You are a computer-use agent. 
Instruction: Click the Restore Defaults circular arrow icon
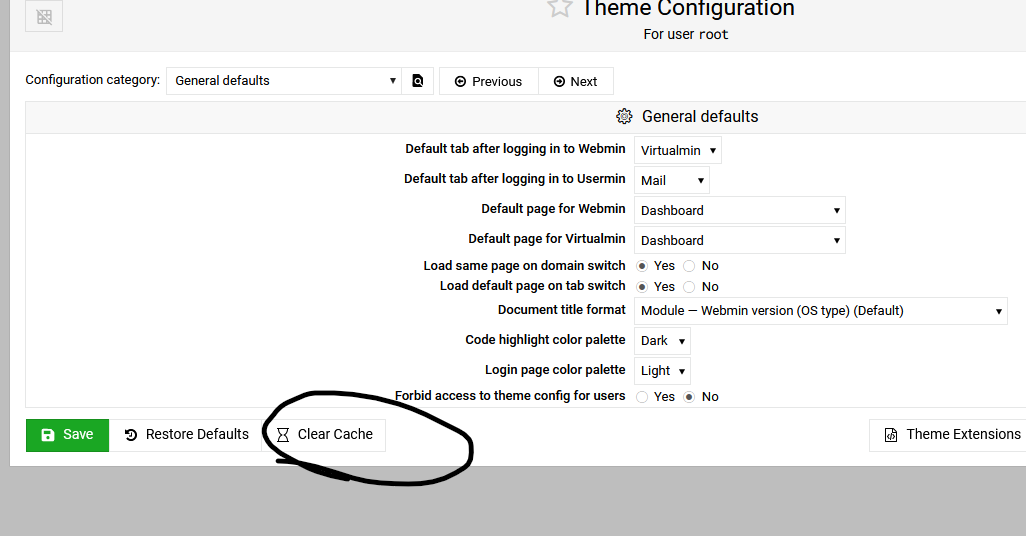(131, 435)
